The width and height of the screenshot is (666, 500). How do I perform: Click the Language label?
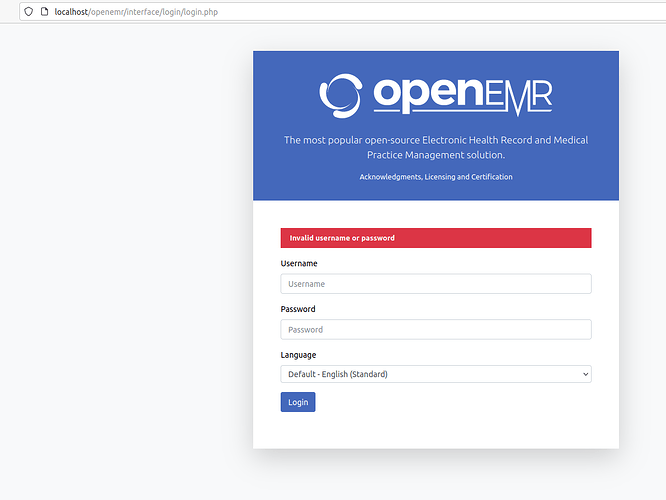point(298,355)
